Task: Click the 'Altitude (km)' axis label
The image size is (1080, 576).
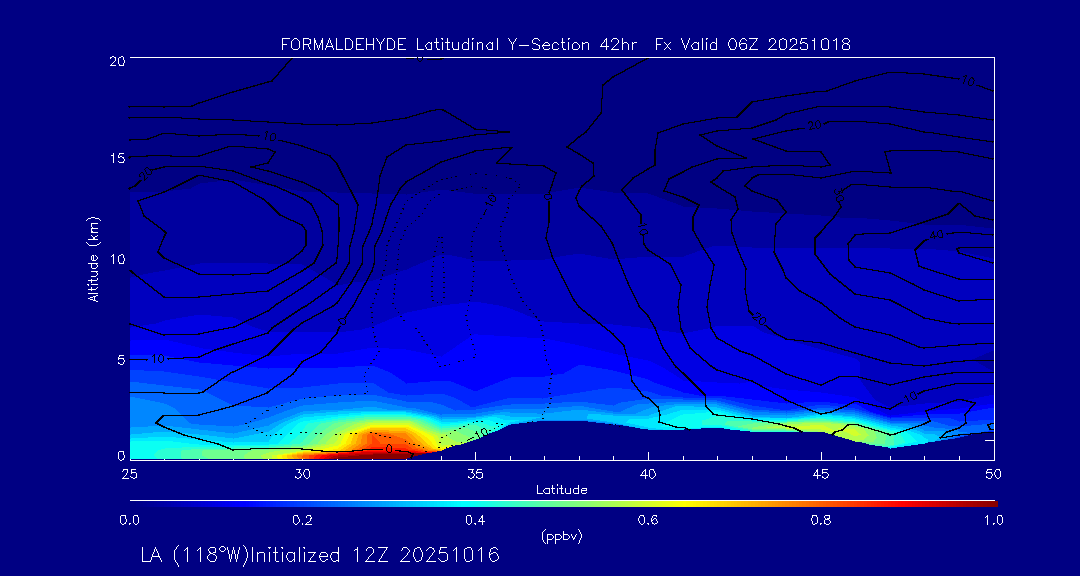Action: click(92, 259)
